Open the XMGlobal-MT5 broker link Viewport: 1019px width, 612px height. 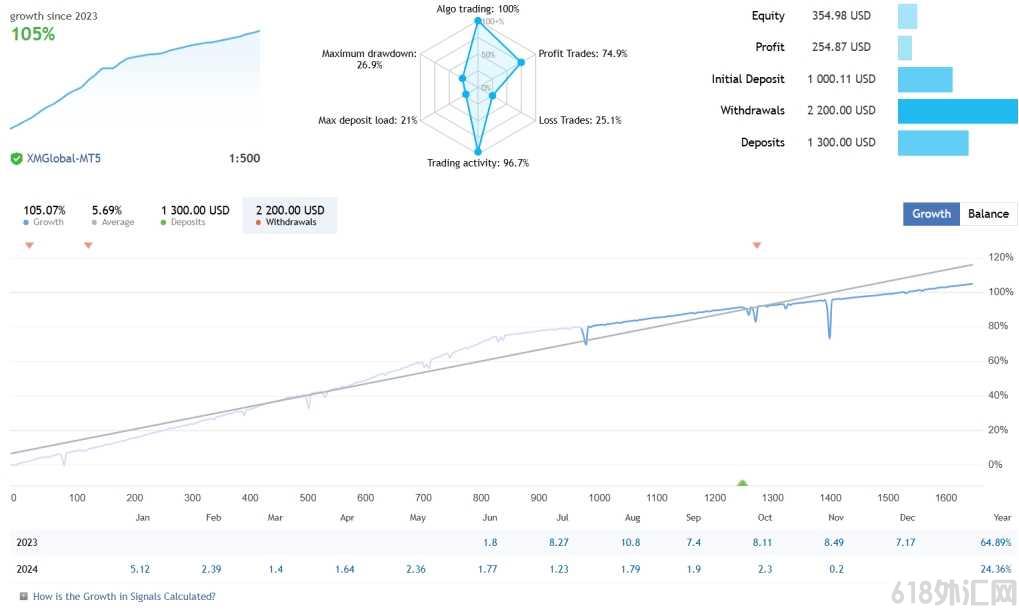pos(64,159)
